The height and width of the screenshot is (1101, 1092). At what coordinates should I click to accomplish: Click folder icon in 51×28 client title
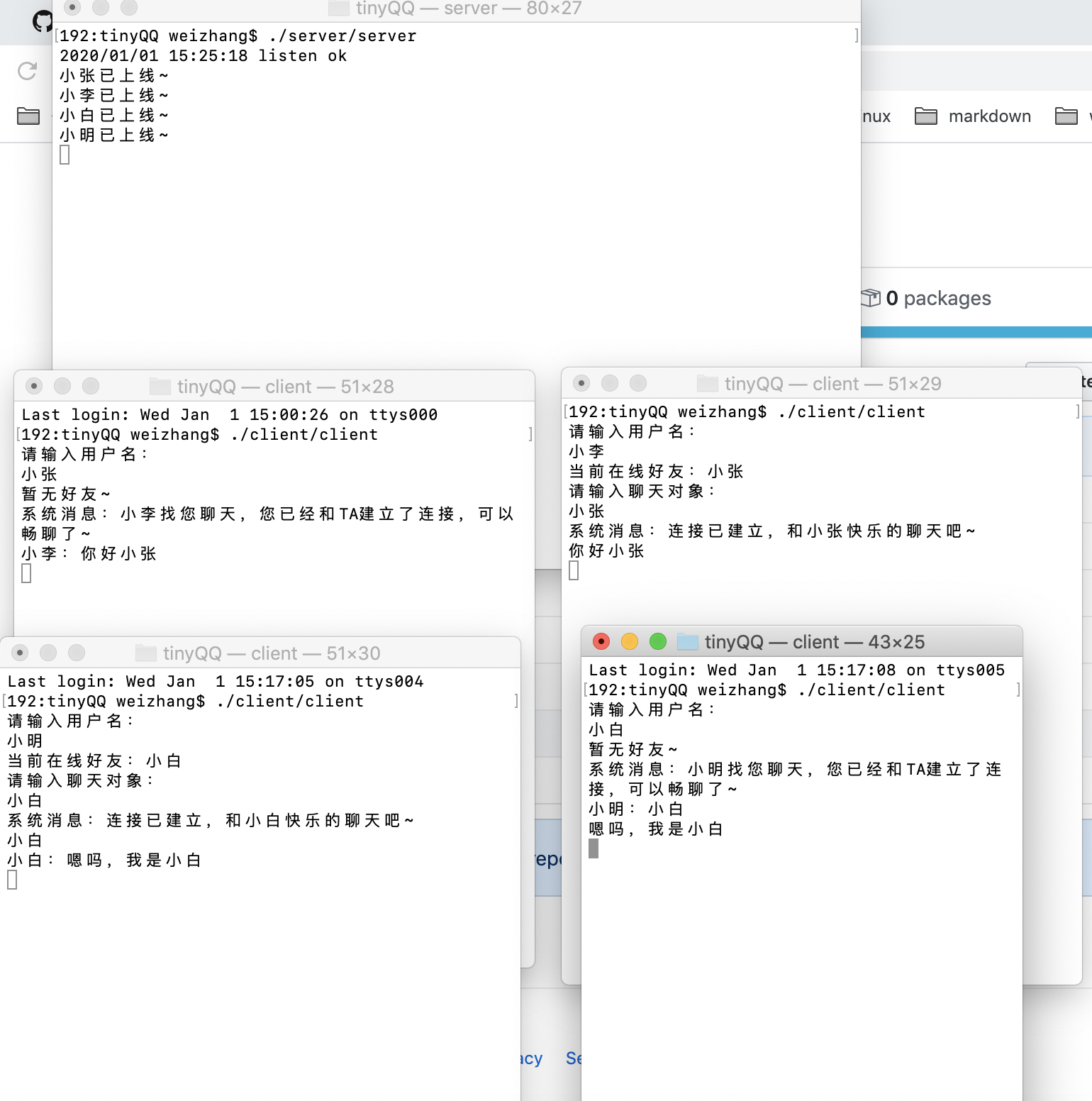[x=160, y=387]
